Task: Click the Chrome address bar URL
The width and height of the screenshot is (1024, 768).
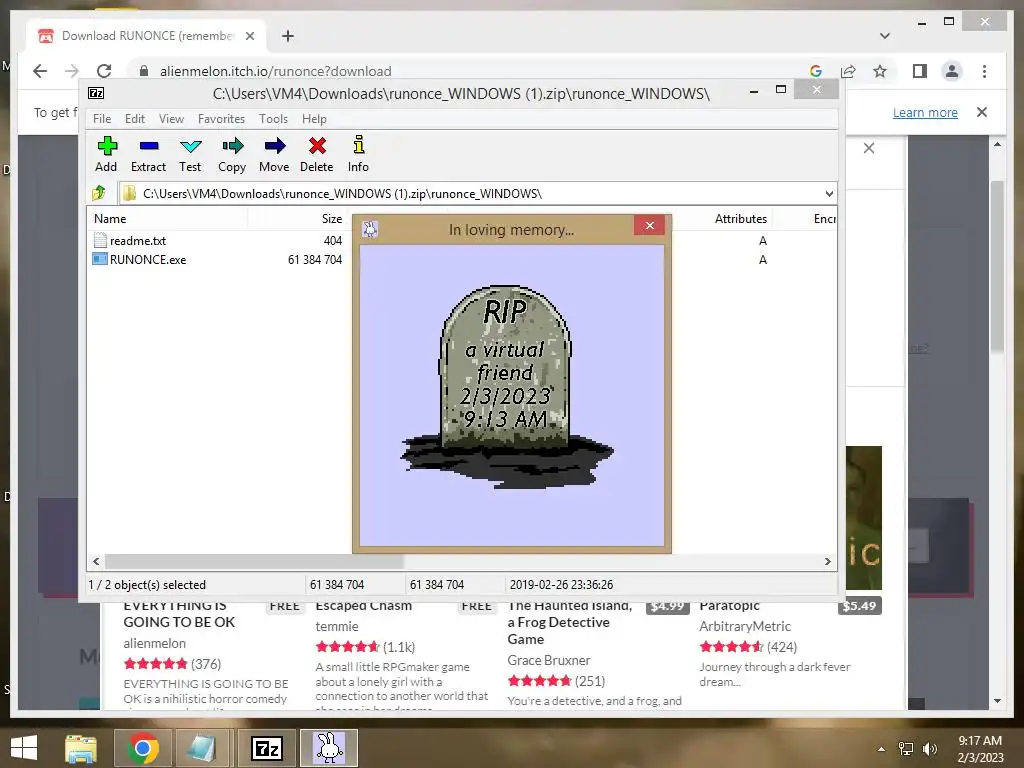Action: (x=276, y=71)
